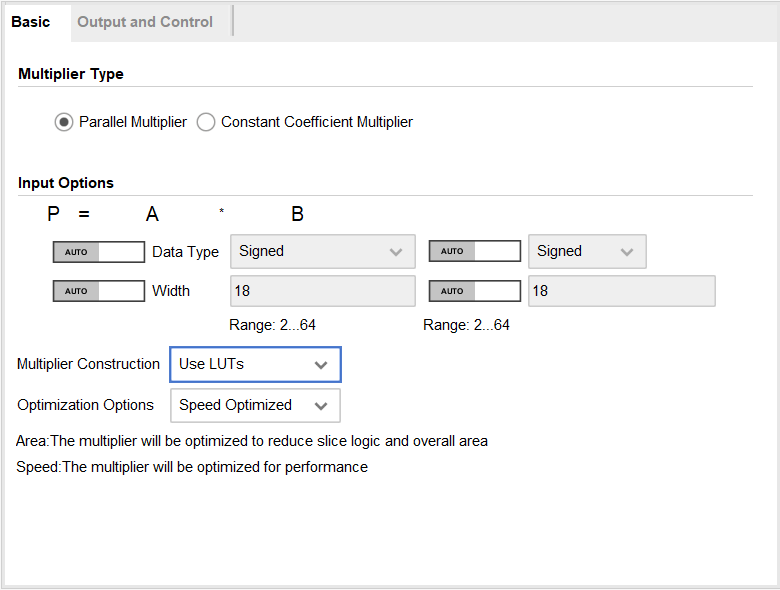Click the Multiplier Type heading

point(71,74)
